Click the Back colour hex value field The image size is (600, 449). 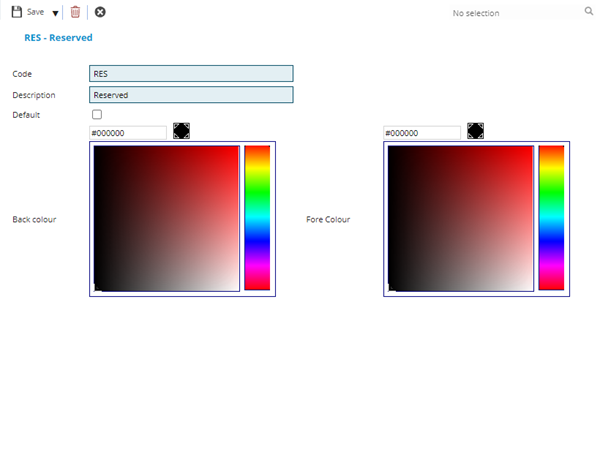point(128,132)
